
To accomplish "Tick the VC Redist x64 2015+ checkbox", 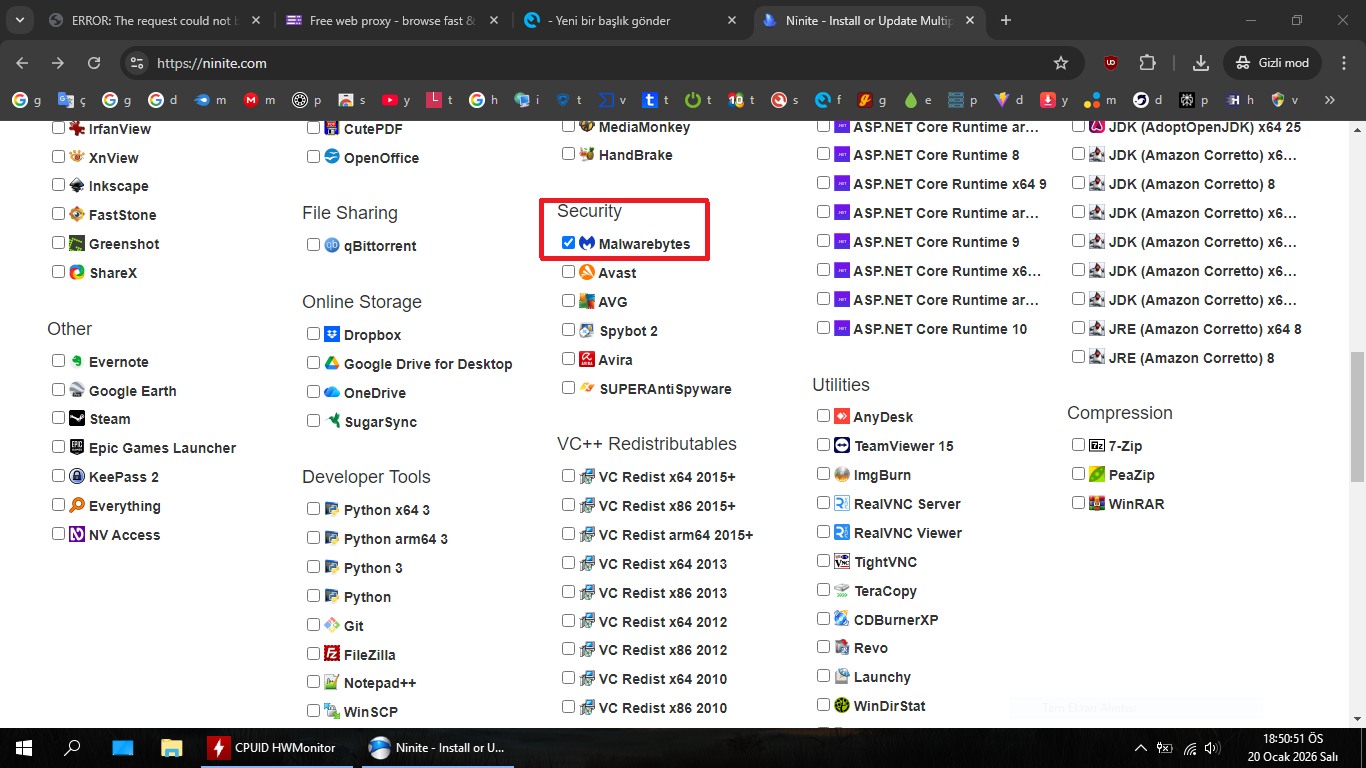I will [x=569, y=476].
